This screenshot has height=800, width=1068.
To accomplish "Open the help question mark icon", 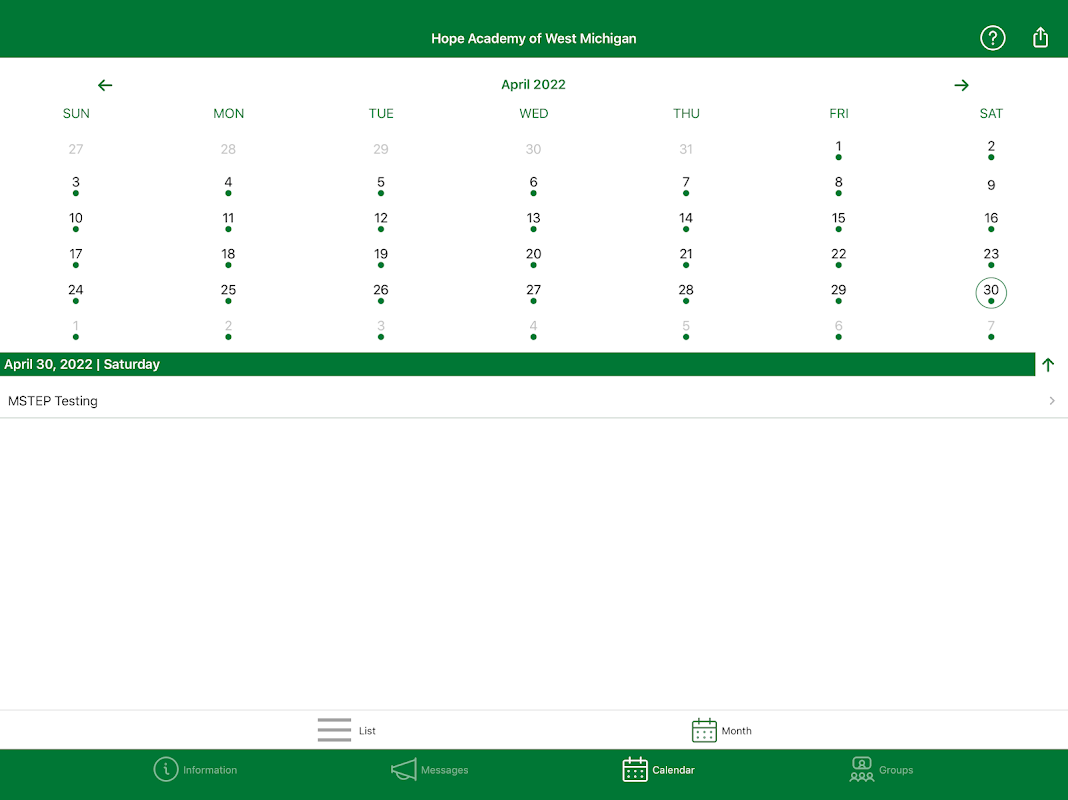I will click(x=992, y=38).
